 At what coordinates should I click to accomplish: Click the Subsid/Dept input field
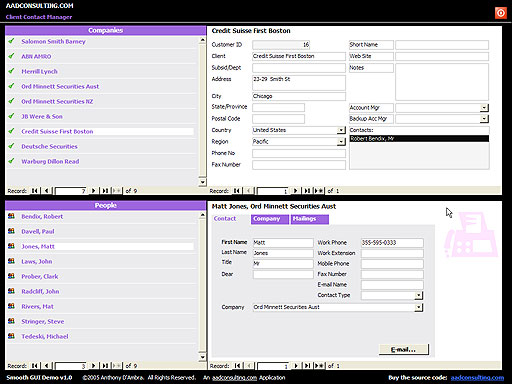[x=299, y=68]
